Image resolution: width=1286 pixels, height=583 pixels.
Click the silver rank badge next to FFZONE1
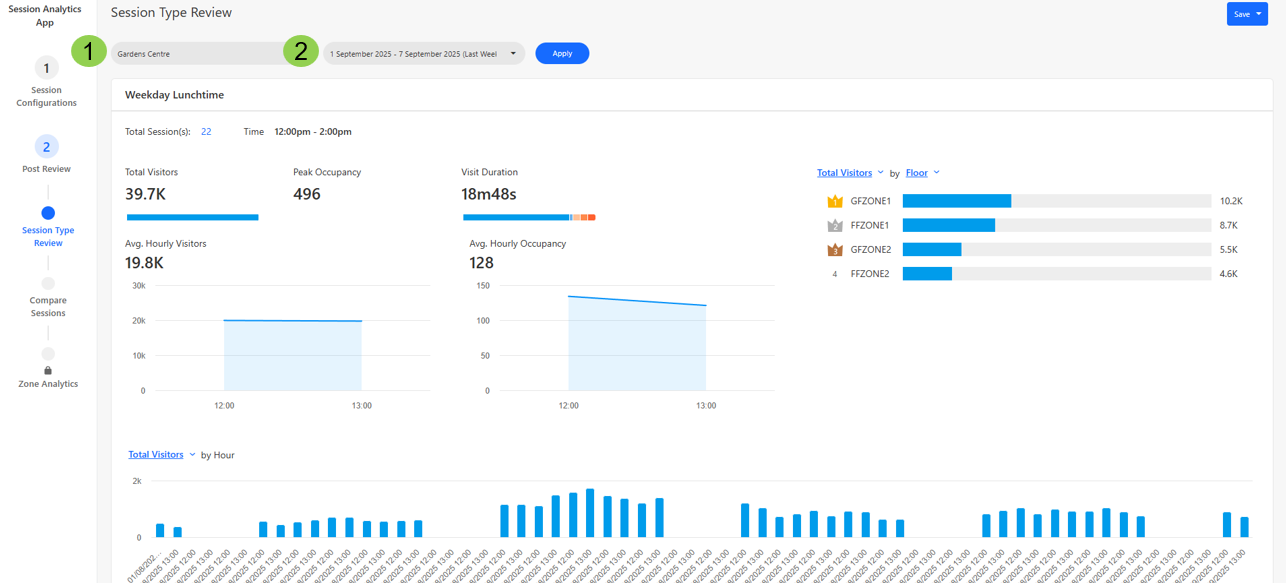(x=835, y=226)
